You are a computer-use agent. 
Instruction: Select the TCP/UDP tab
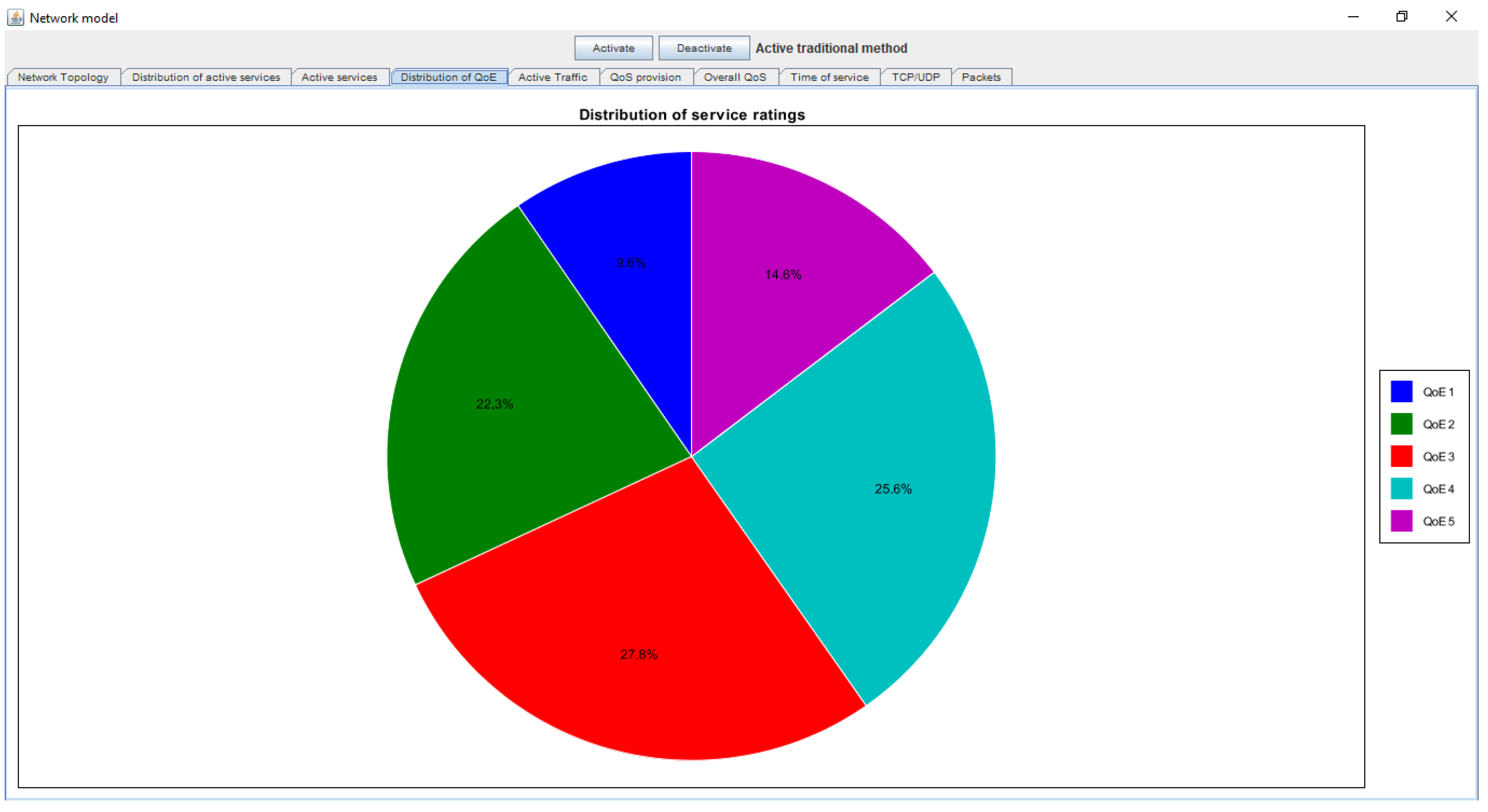[x=915, y=78]
